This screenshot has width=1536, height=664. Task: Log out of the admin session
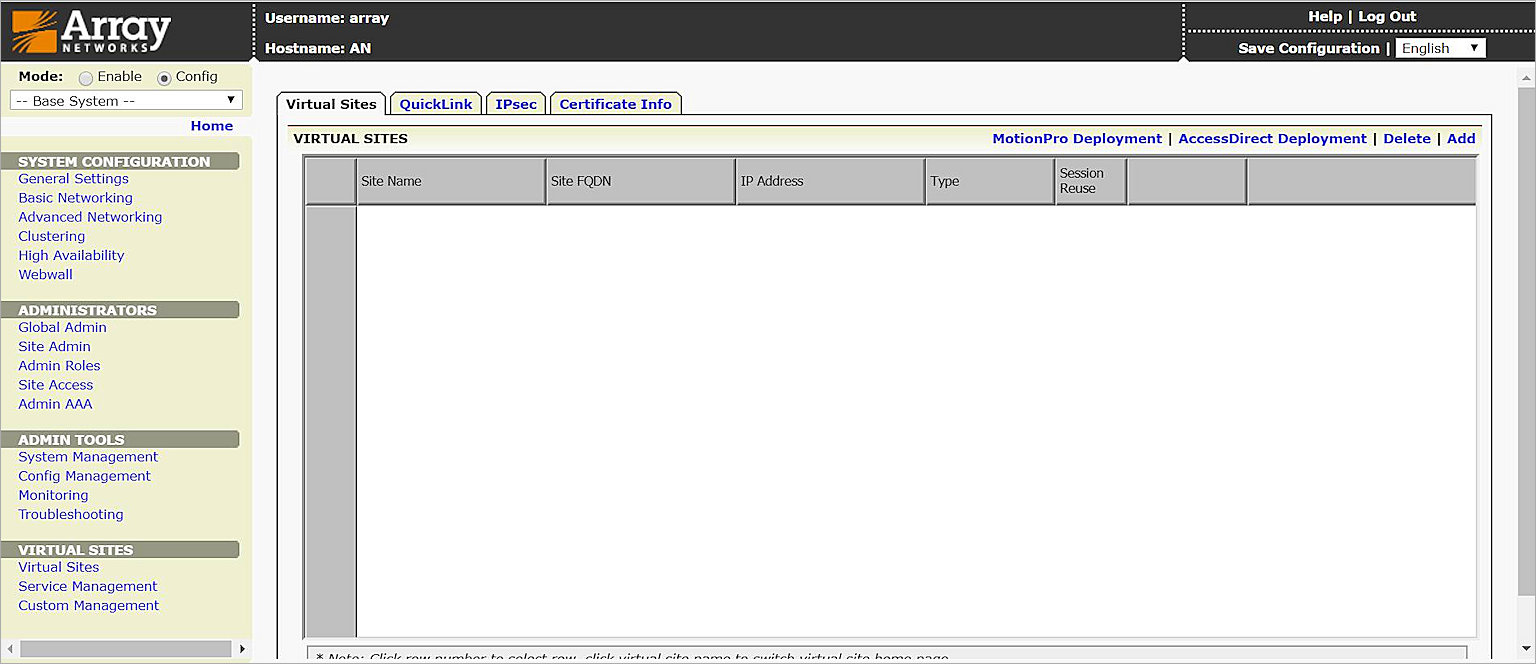click(1387, 16)
